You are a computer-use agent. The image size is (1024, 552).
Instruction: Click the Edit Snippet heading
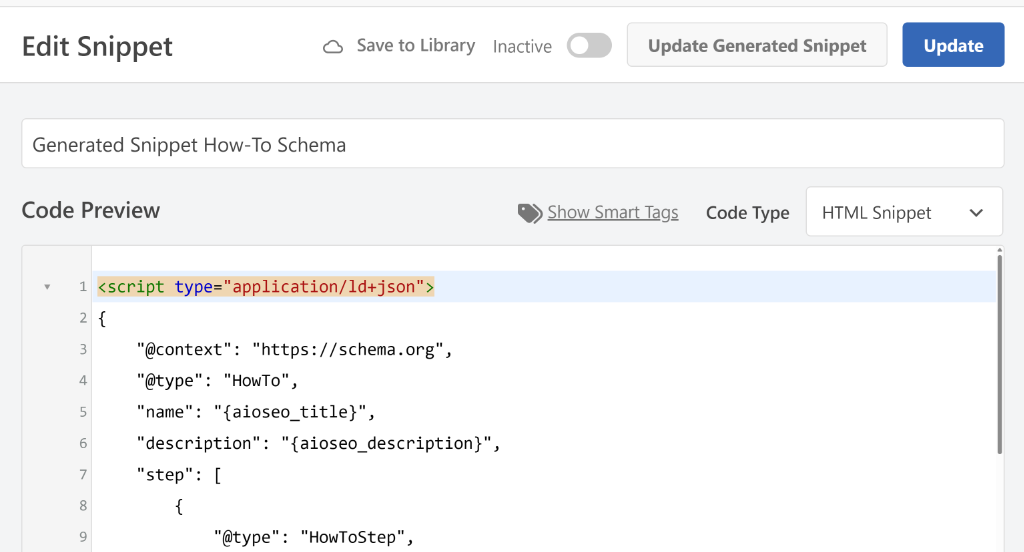click(97, 46)
